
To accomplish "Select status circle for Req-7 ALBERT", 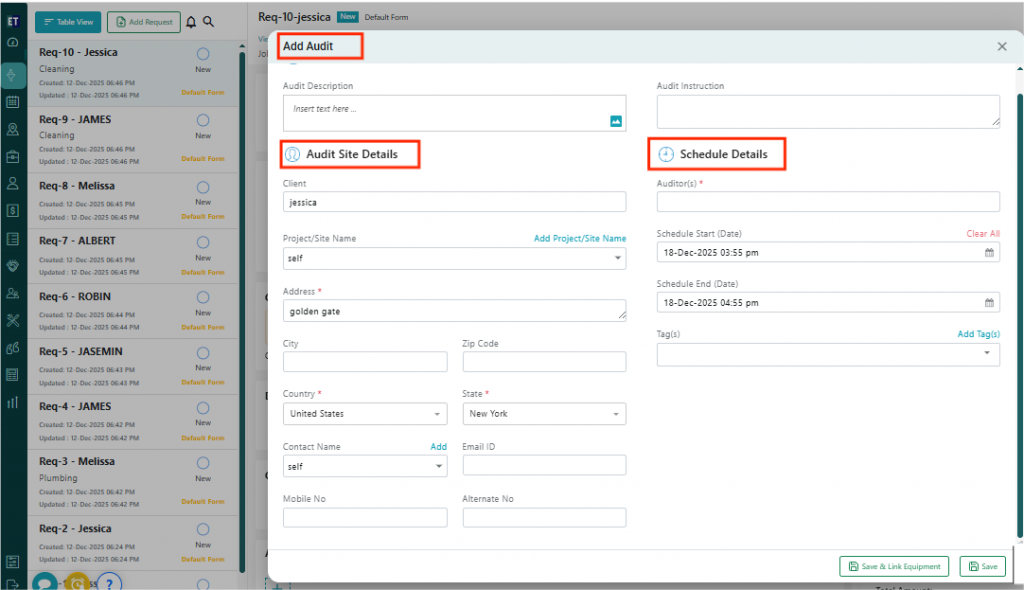I will [203, 242].
